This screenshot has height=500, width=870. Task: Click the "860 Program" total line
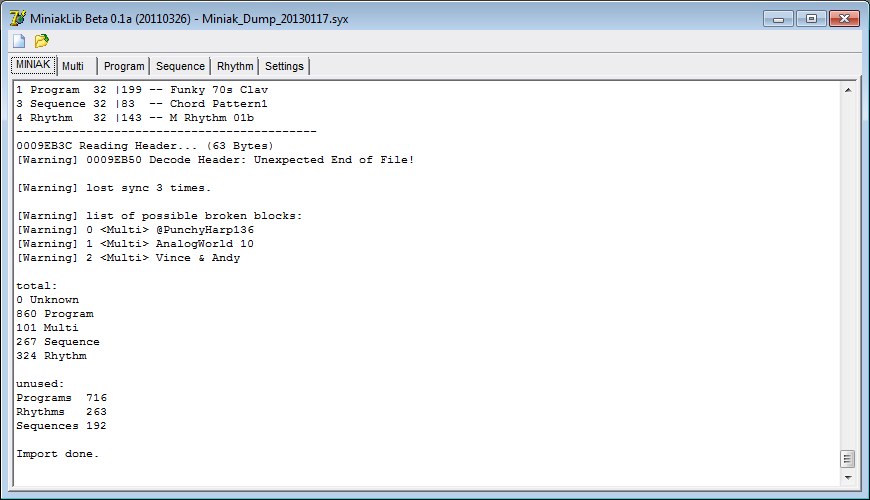tap(55, 314)
